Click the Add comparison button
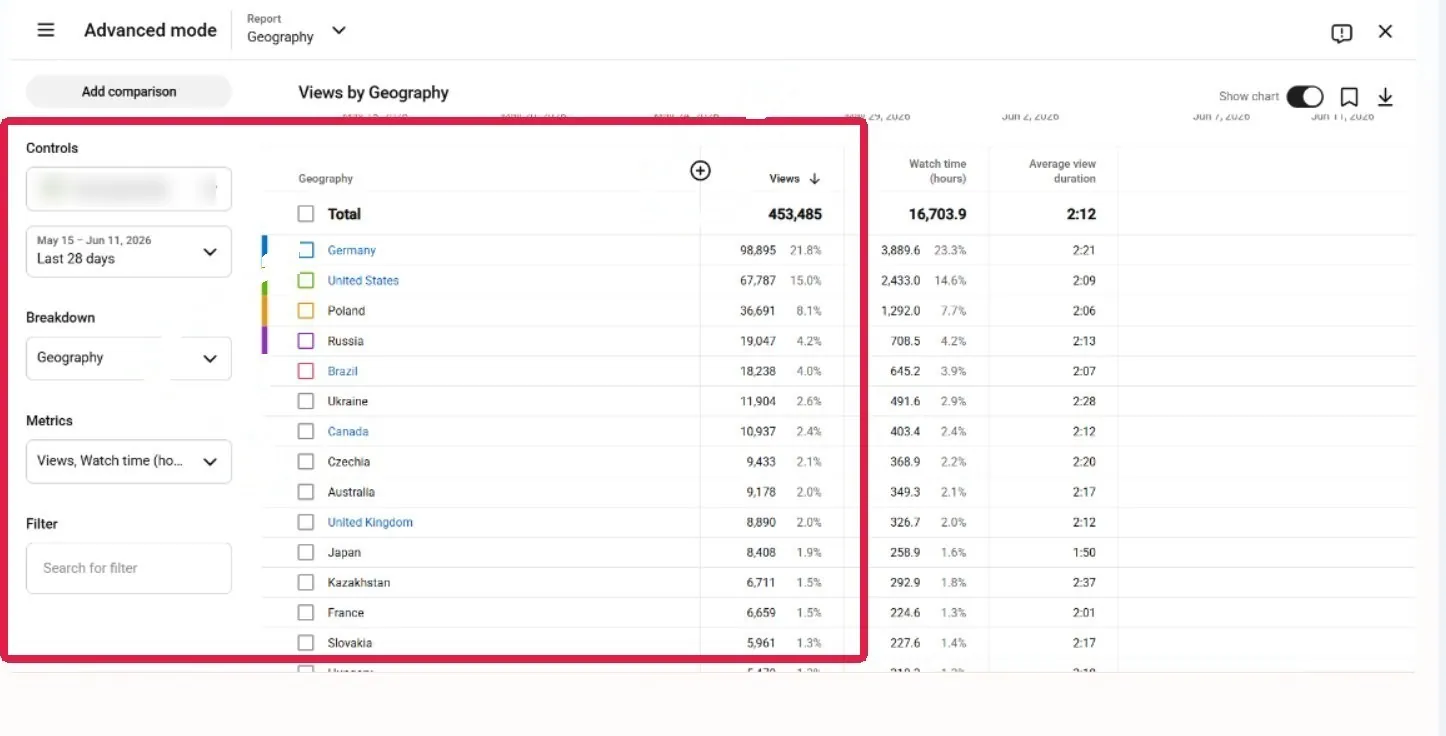 pyautogui.click(x=129, y=92)
